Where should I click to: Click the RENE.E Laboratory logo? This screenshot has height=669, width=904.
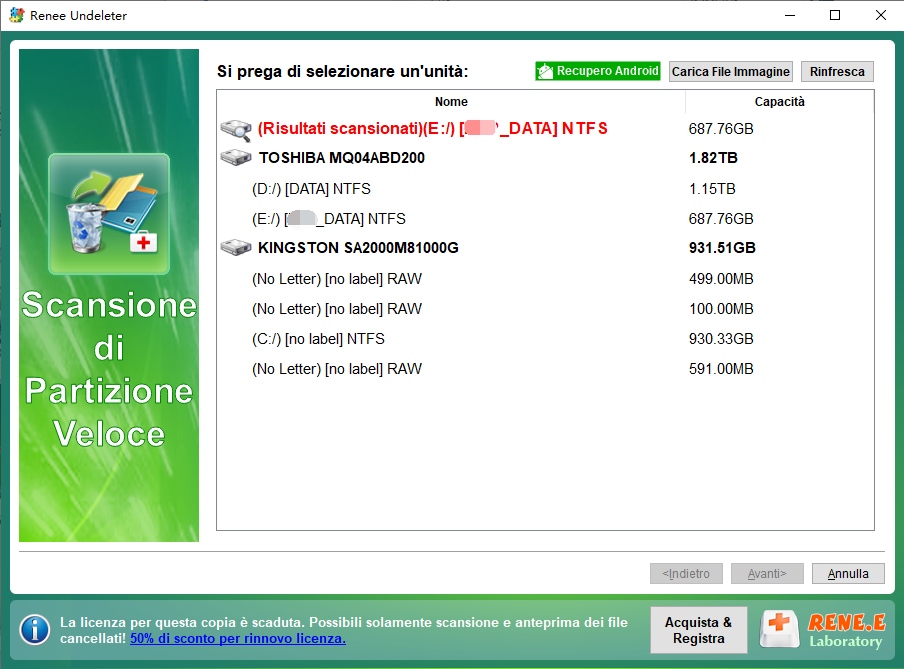(x=822, y=630)
